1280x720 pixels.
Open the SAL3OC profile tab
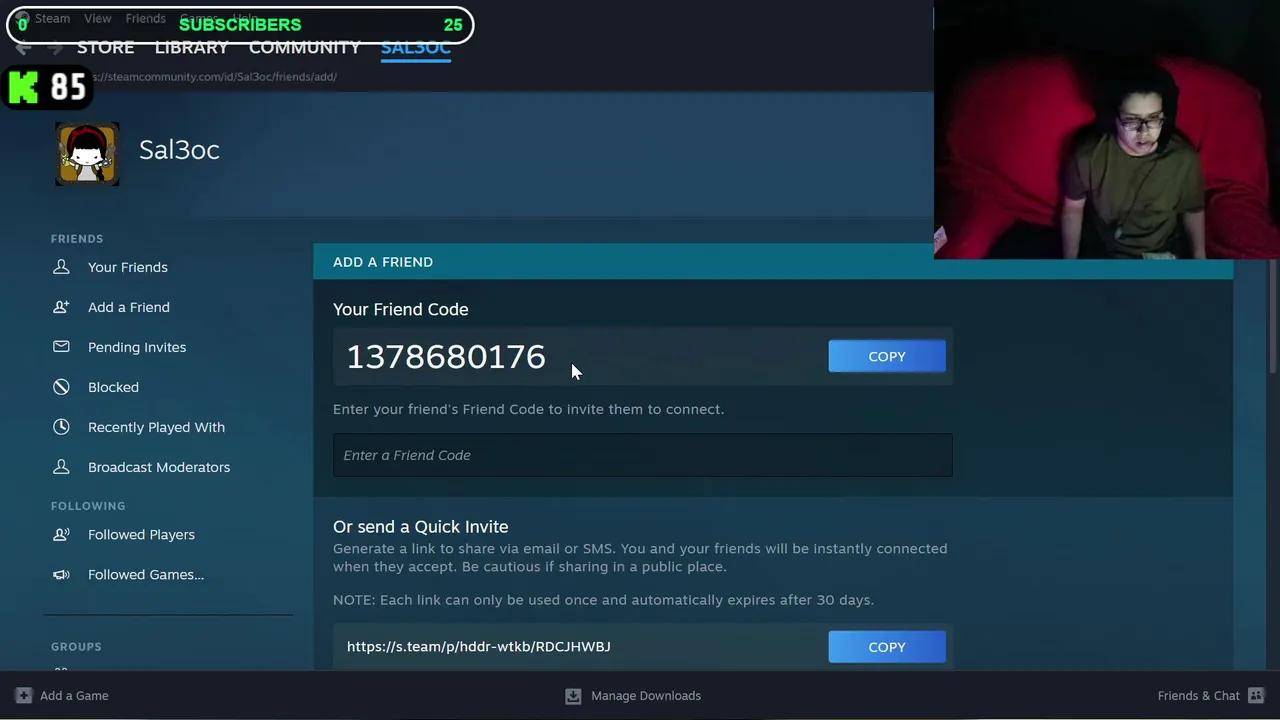pyautogui.click(x=416, y=48)
